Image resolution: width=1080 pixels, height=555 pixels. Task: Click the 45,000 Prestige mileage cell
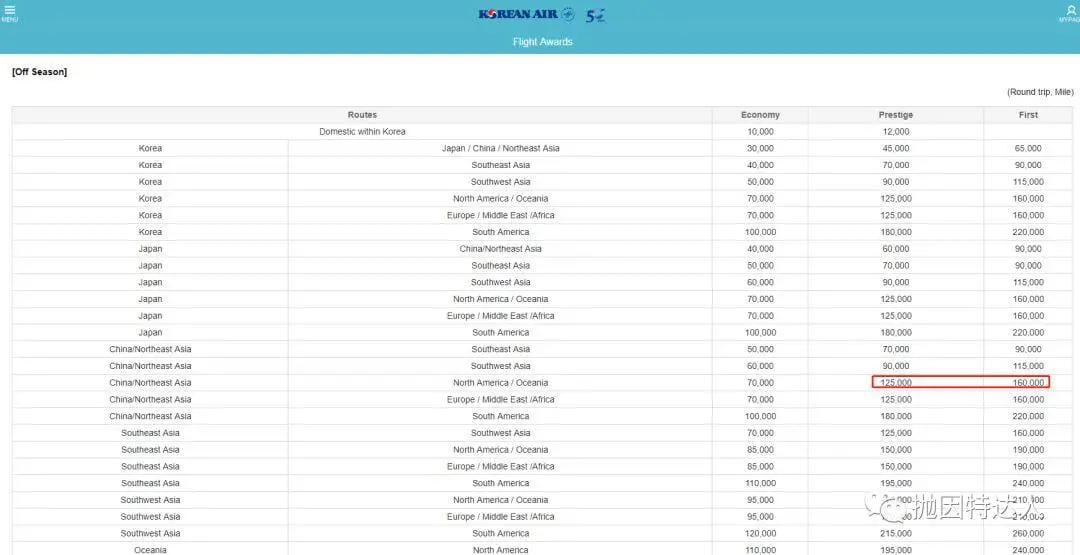coord(895,149)
